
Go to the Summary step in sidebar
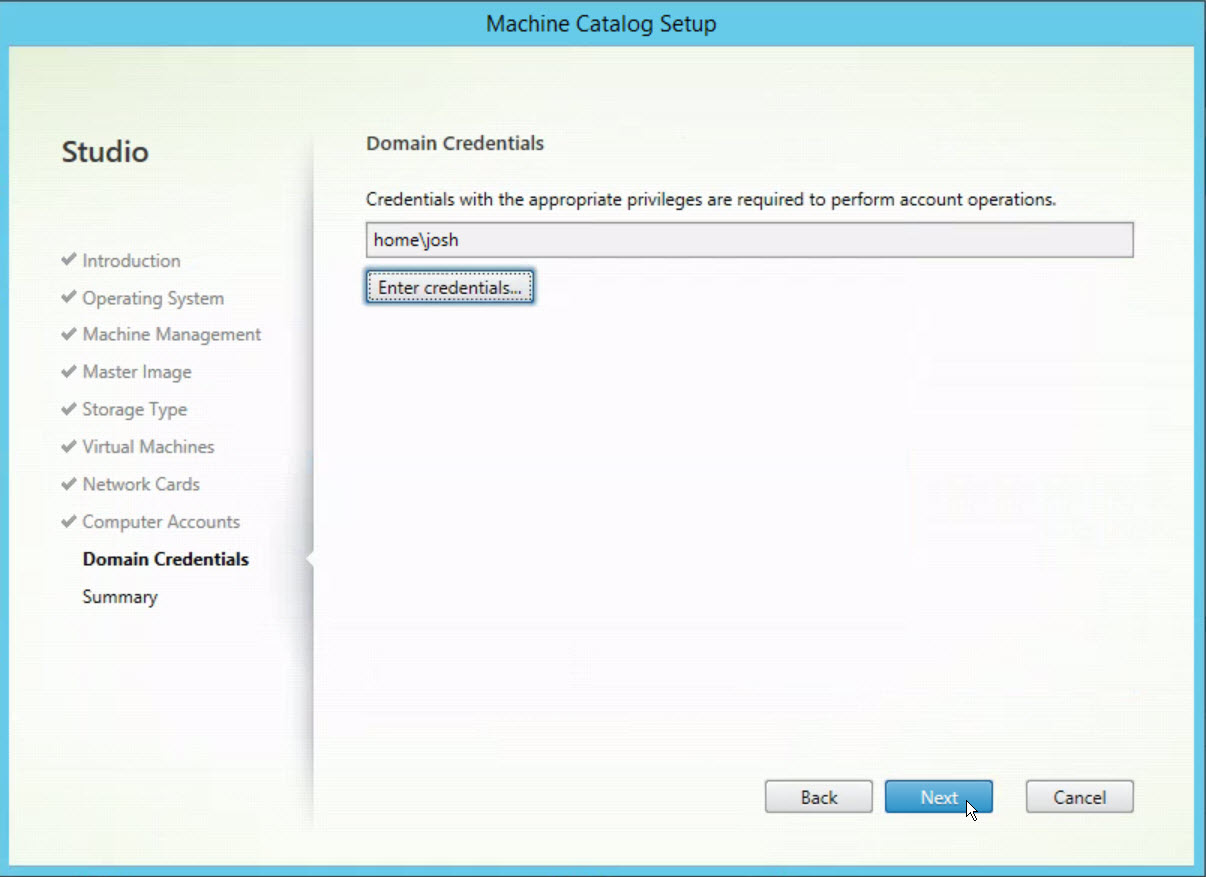pyautogui.click(x=120, y=597)
